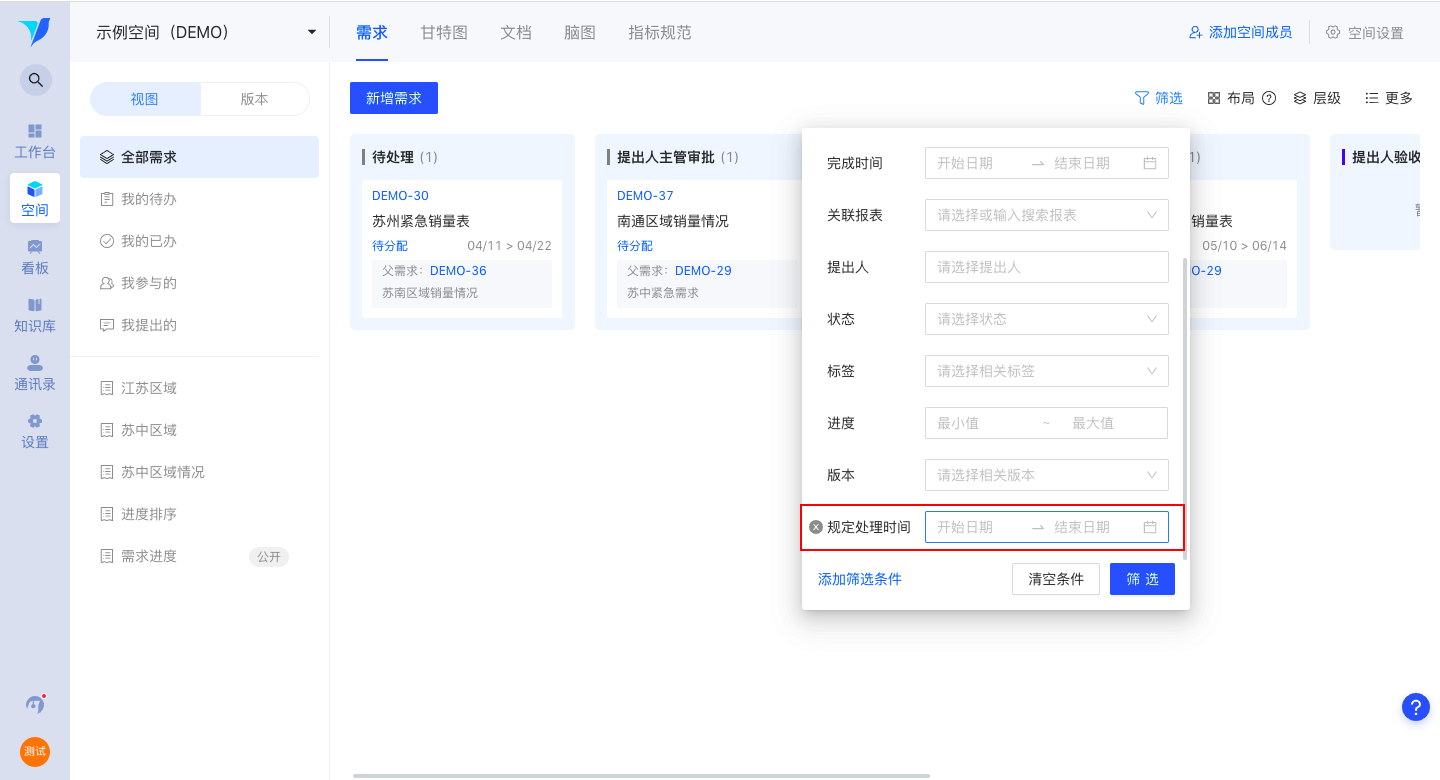This screenshot has height=780, width=1440.
Task: Open the floating help question mark bubble
Action: (1415, 707)
